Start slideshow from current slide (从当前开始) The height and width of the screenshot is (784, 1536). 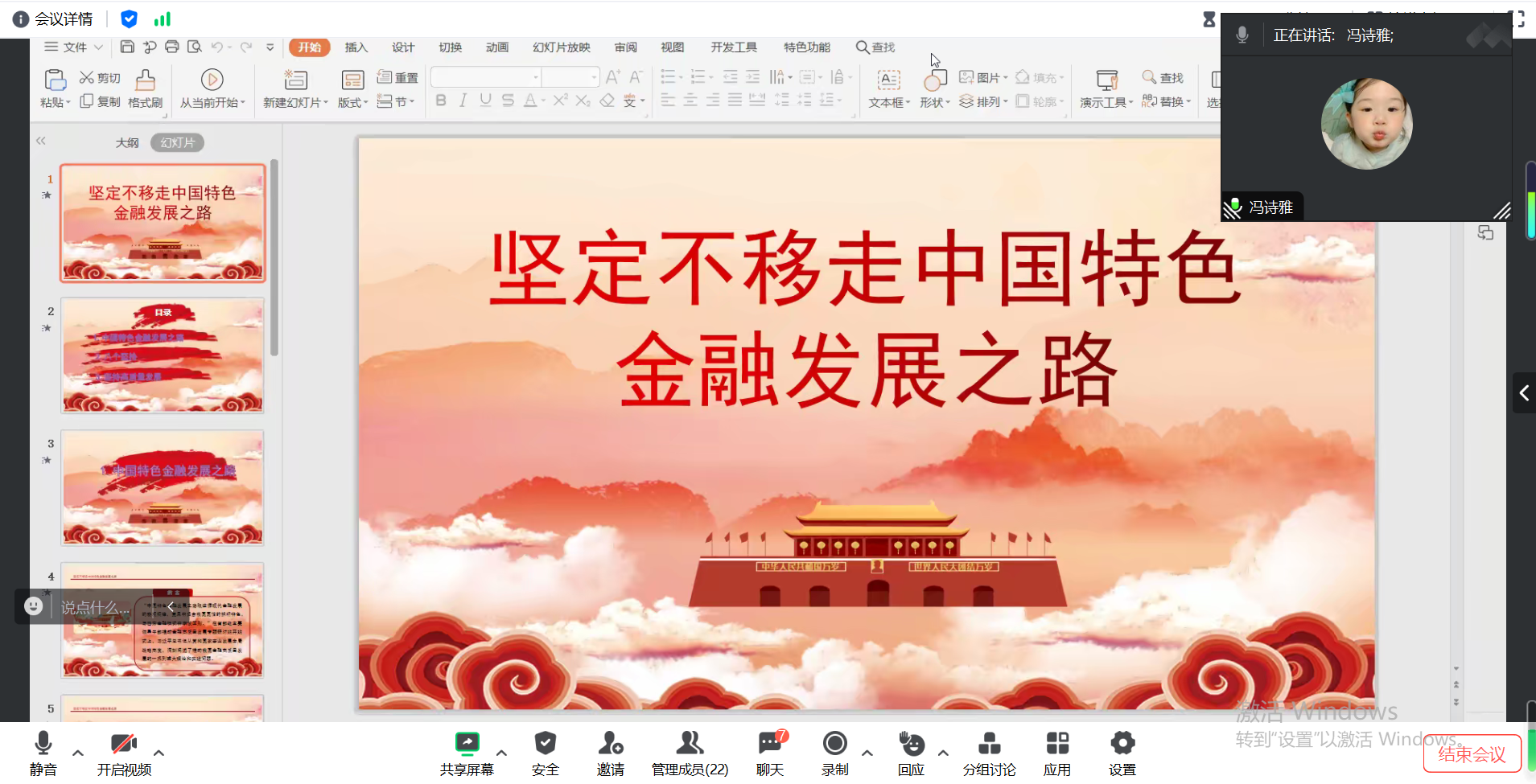211,88
